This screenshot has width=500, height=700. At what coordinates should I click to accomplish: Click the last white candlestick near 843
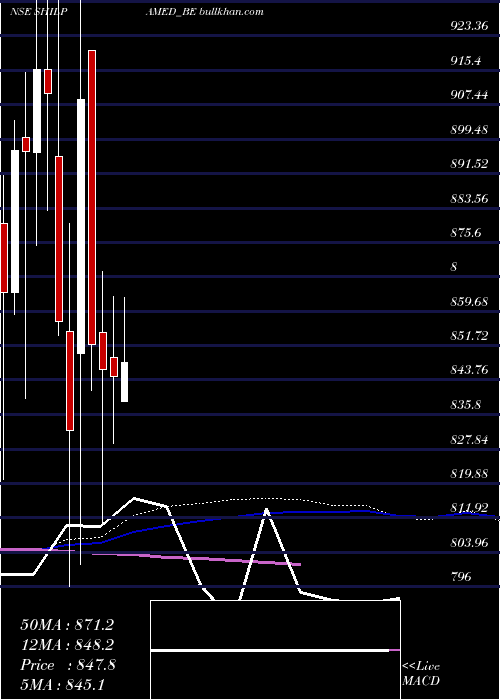click(125, 382)
